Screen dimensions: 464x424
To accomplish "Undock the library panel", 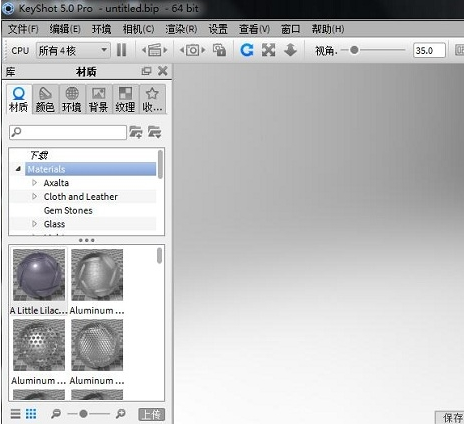I will click(146, 71).
